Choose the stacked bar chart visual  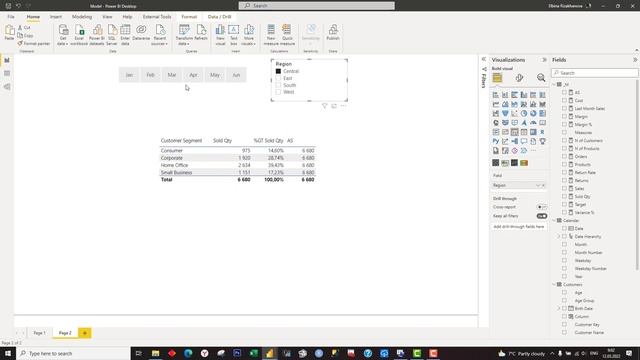pos(496,95)
